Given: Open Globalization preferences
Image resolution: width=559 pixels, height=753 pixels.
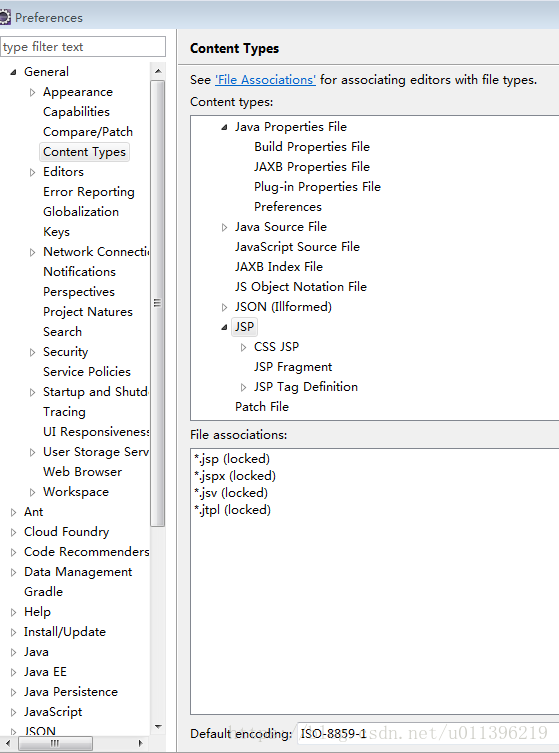Looking at the screenshot, I should coord(81,212).
